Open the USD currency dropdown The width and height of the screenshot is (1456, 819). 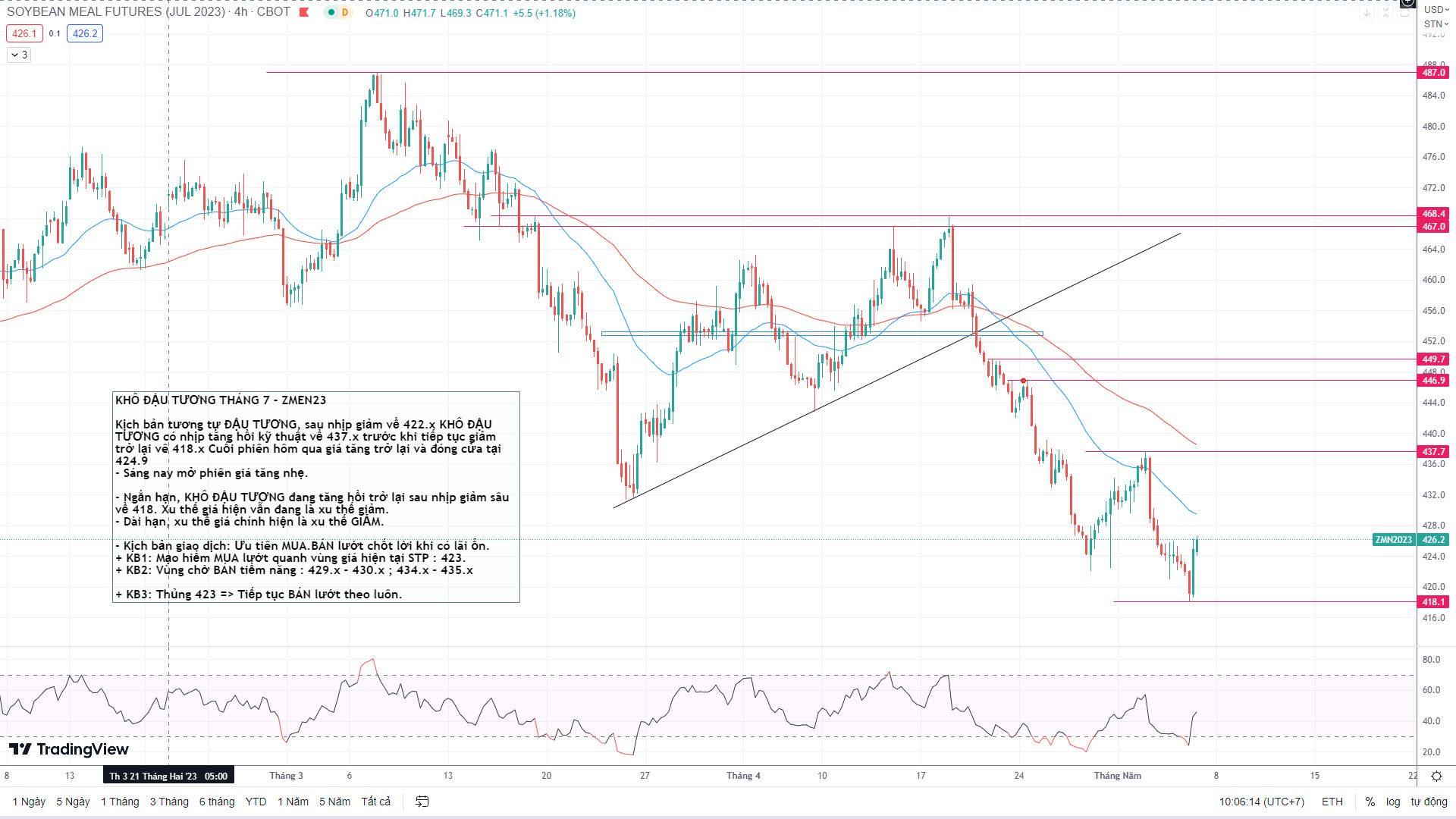(x=1436, y=9)
